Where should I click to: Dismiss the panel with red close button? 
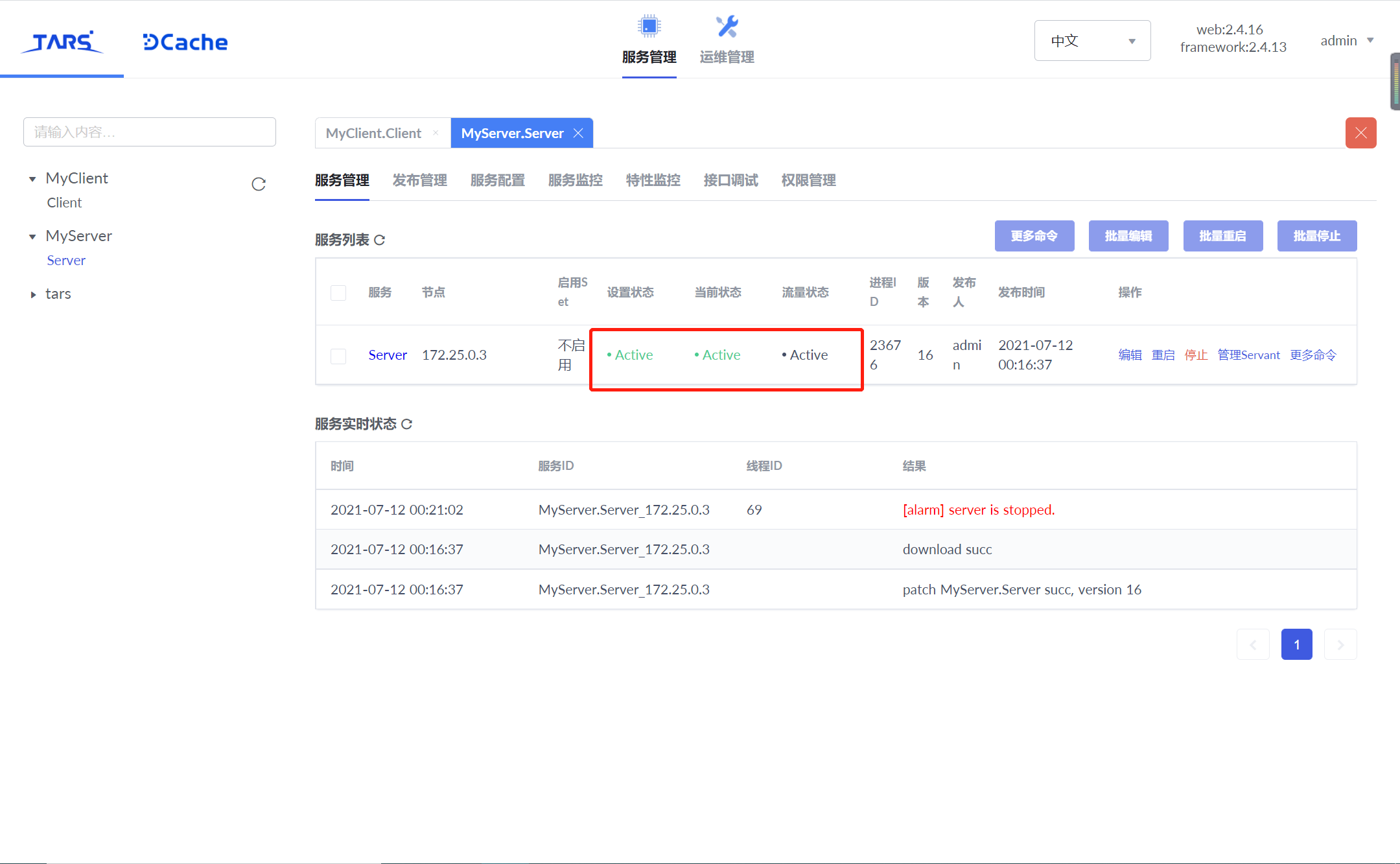tap(1360, 133)
